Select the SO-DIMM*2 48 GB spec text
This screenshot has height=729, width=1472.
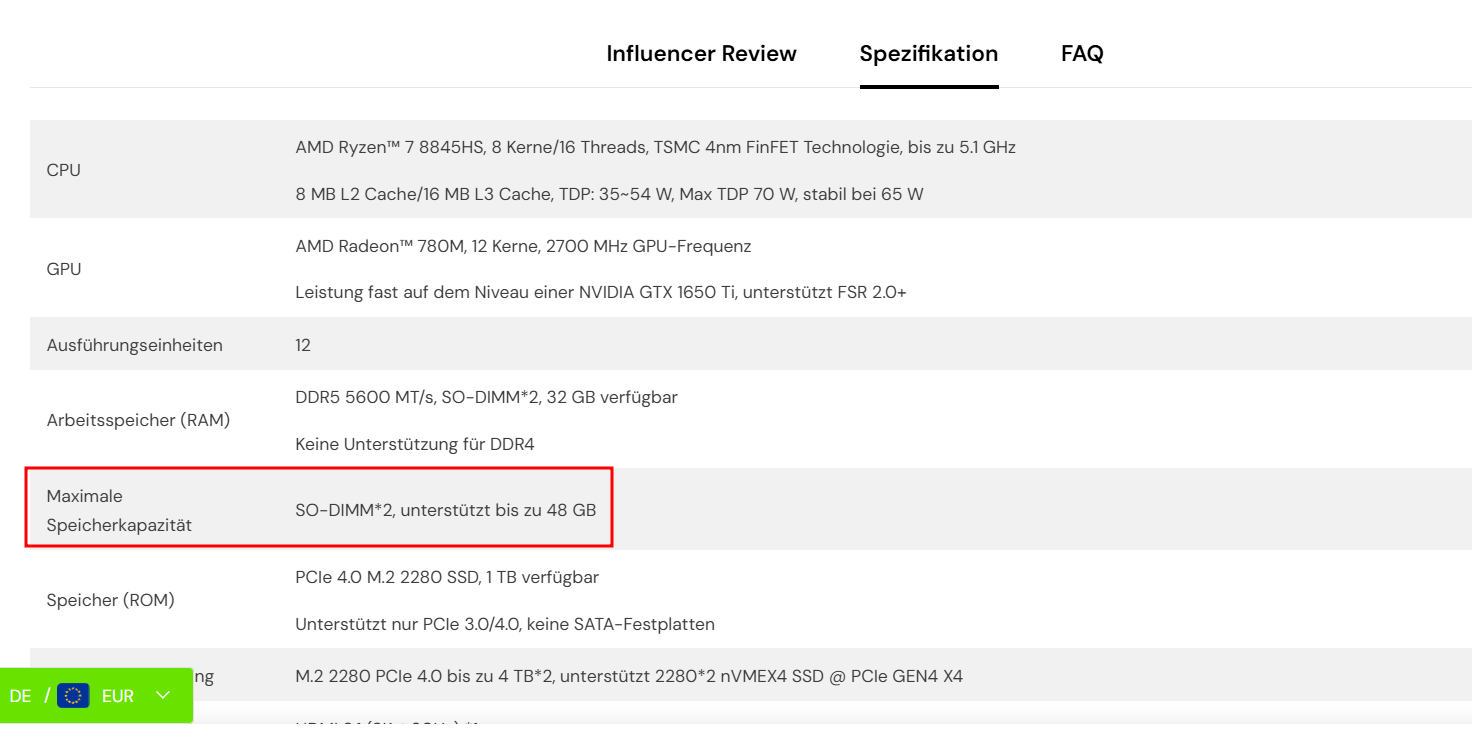pyautogui.click(x=446, y=509)
